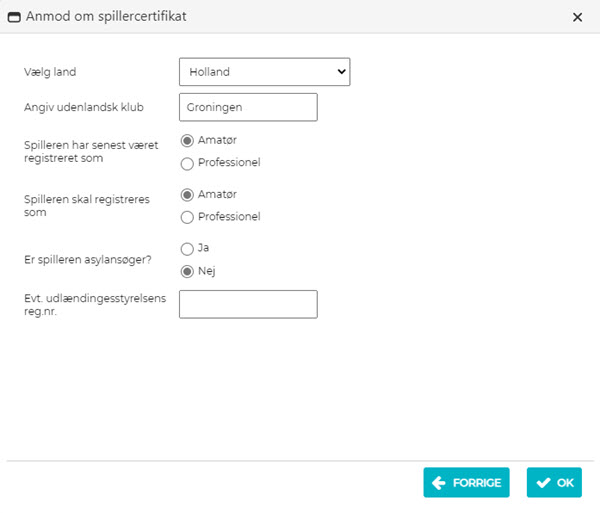Select Professionel for last registered status

(x=187, y=163)
